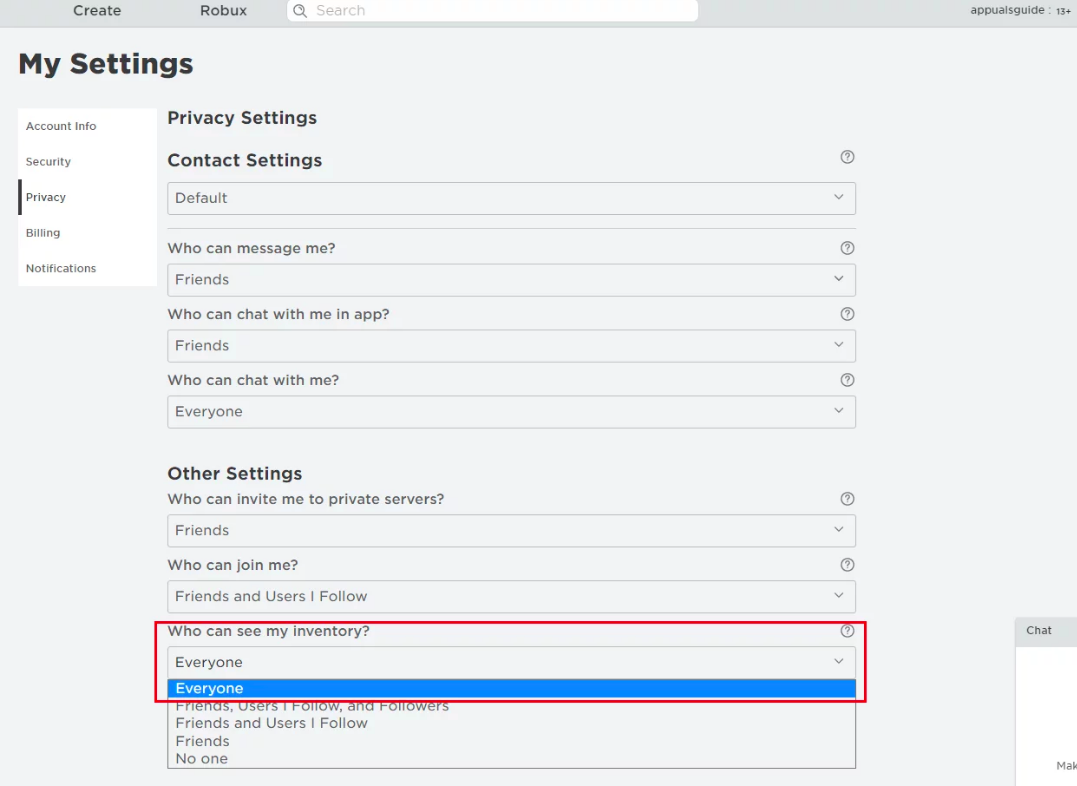Click help icon for Who can chat with me
The height and width of the screenshot is (786, 1077).
(x=847, y=380)
